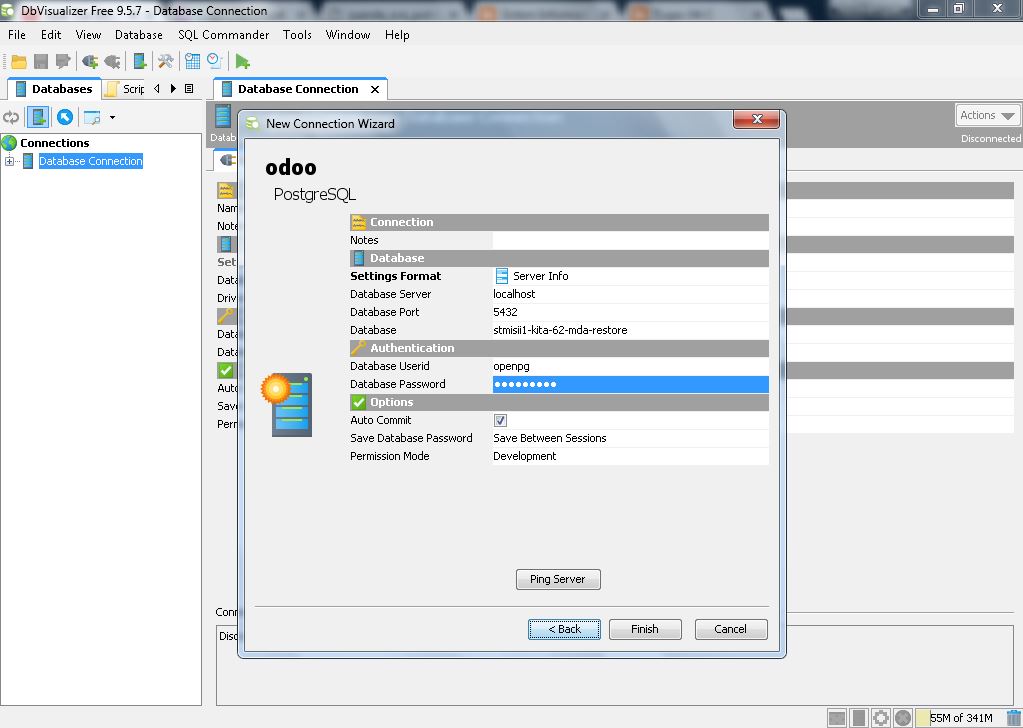Click the round grey status bar icon
The image size is (1023, 728).
click(903, 718)
